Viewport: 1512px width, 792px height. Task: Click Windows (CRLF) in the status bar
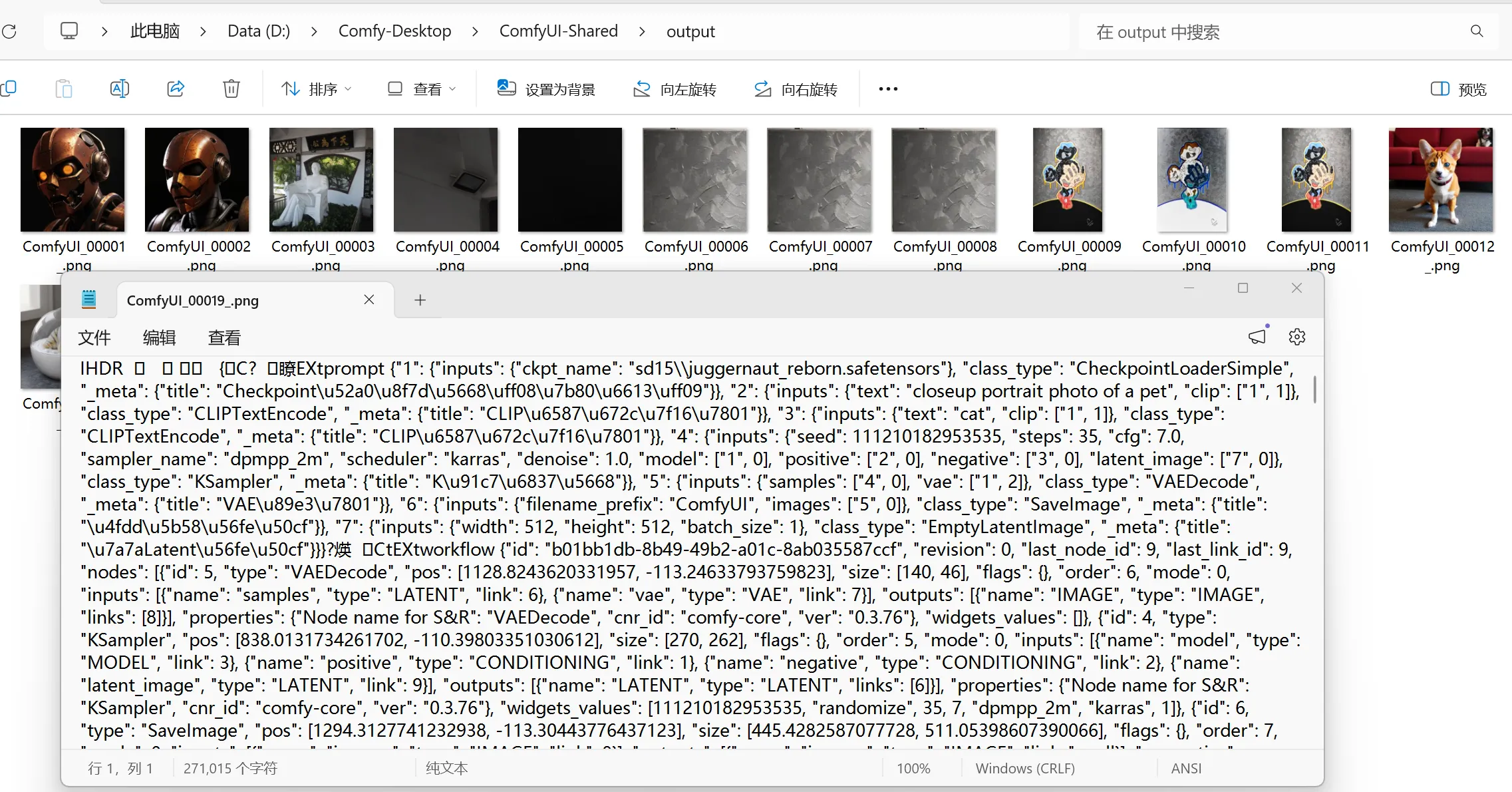coord(1025,768)
